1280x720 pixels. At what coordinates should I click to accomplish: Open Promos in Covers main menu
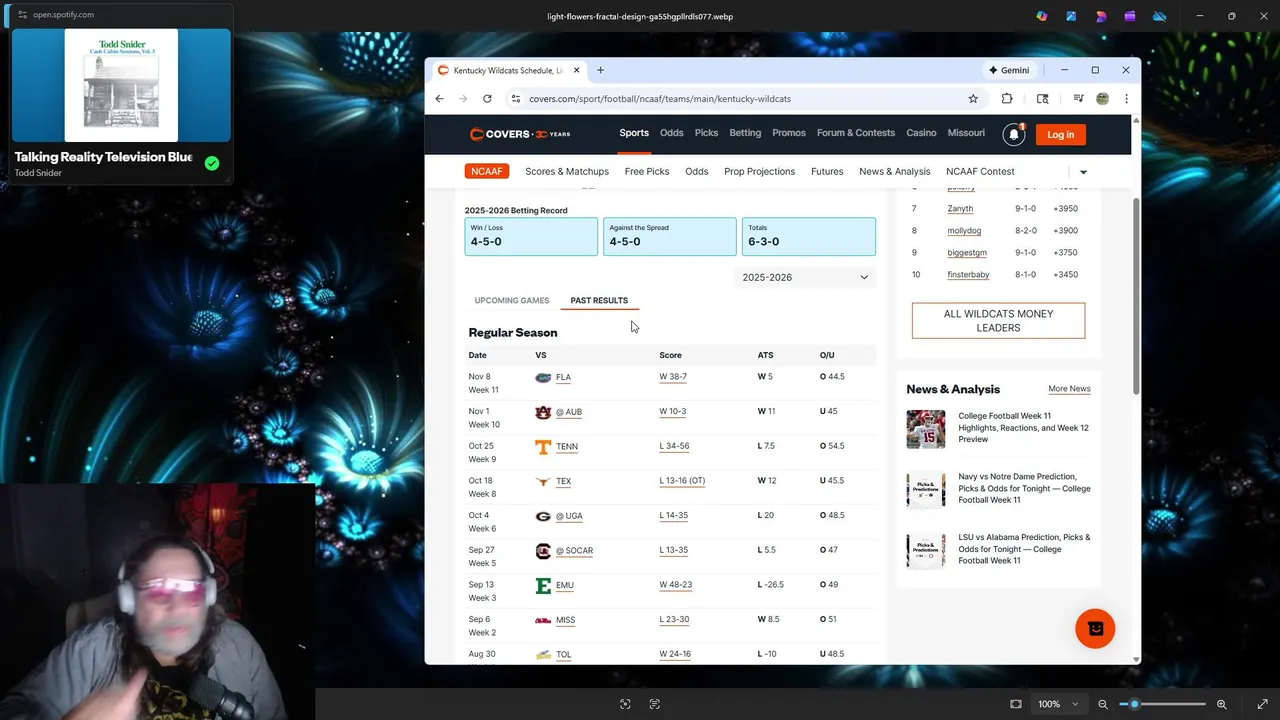click(789, 133)
